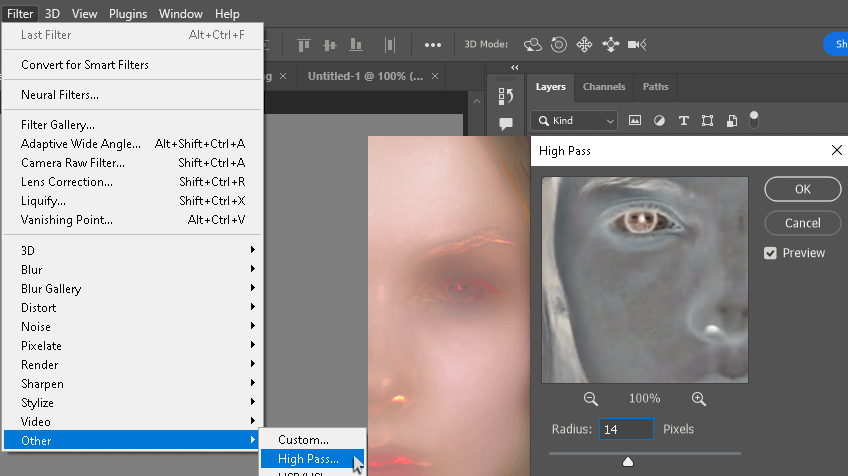
Task: Expand the 3D filter submenu
Action: coord(132,250)
